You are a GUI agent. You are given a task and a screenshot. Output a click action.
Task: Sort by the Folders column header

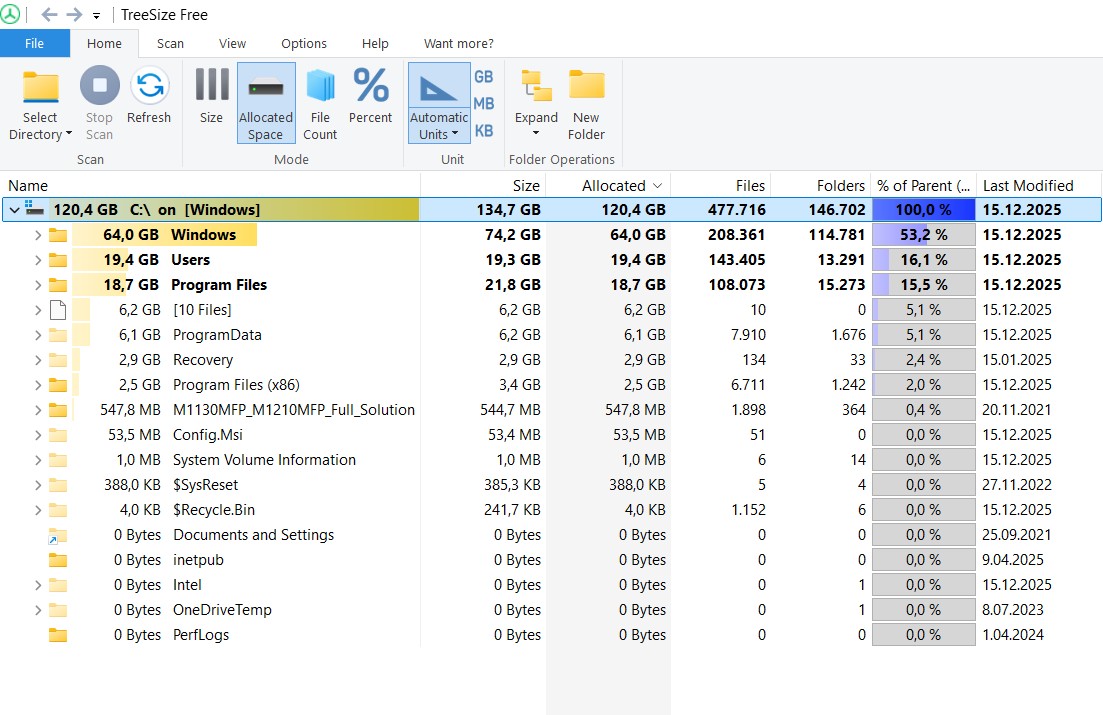(821, 186)
